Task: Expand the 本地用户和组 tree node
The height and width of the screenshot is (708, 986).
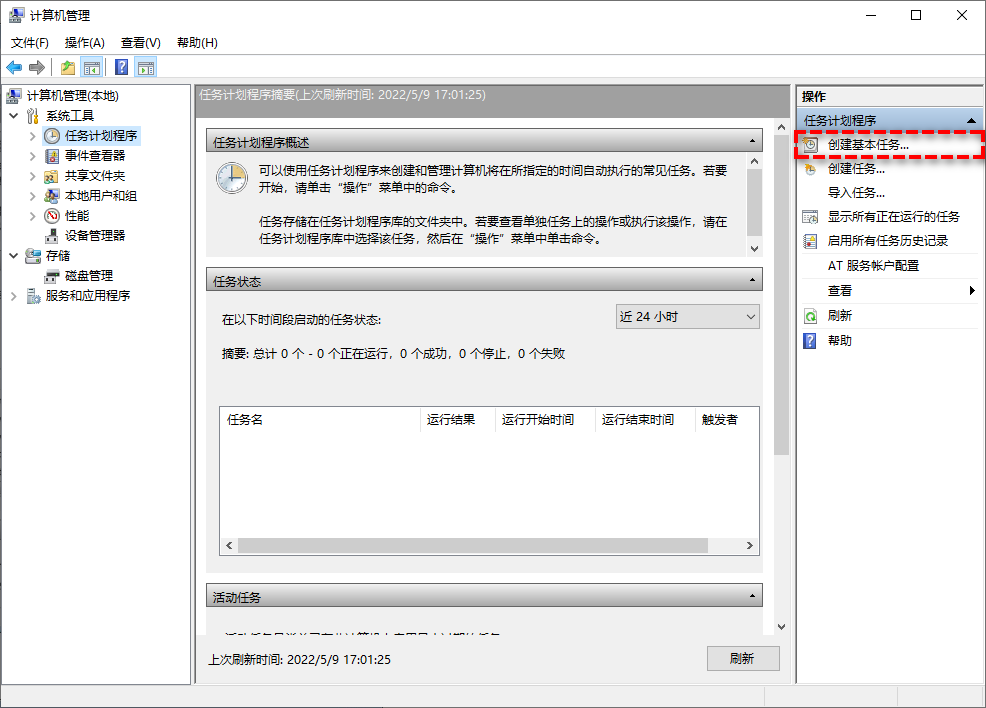Action: [33, 196]
